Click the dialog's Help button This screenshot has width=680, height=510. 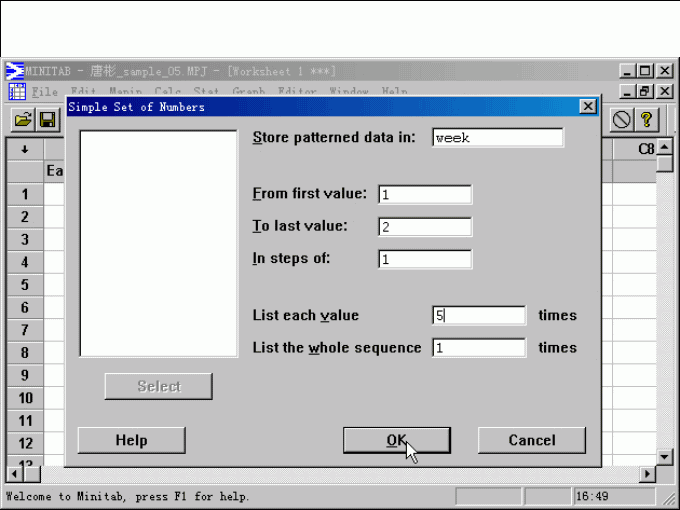click(x=131, y=440)
